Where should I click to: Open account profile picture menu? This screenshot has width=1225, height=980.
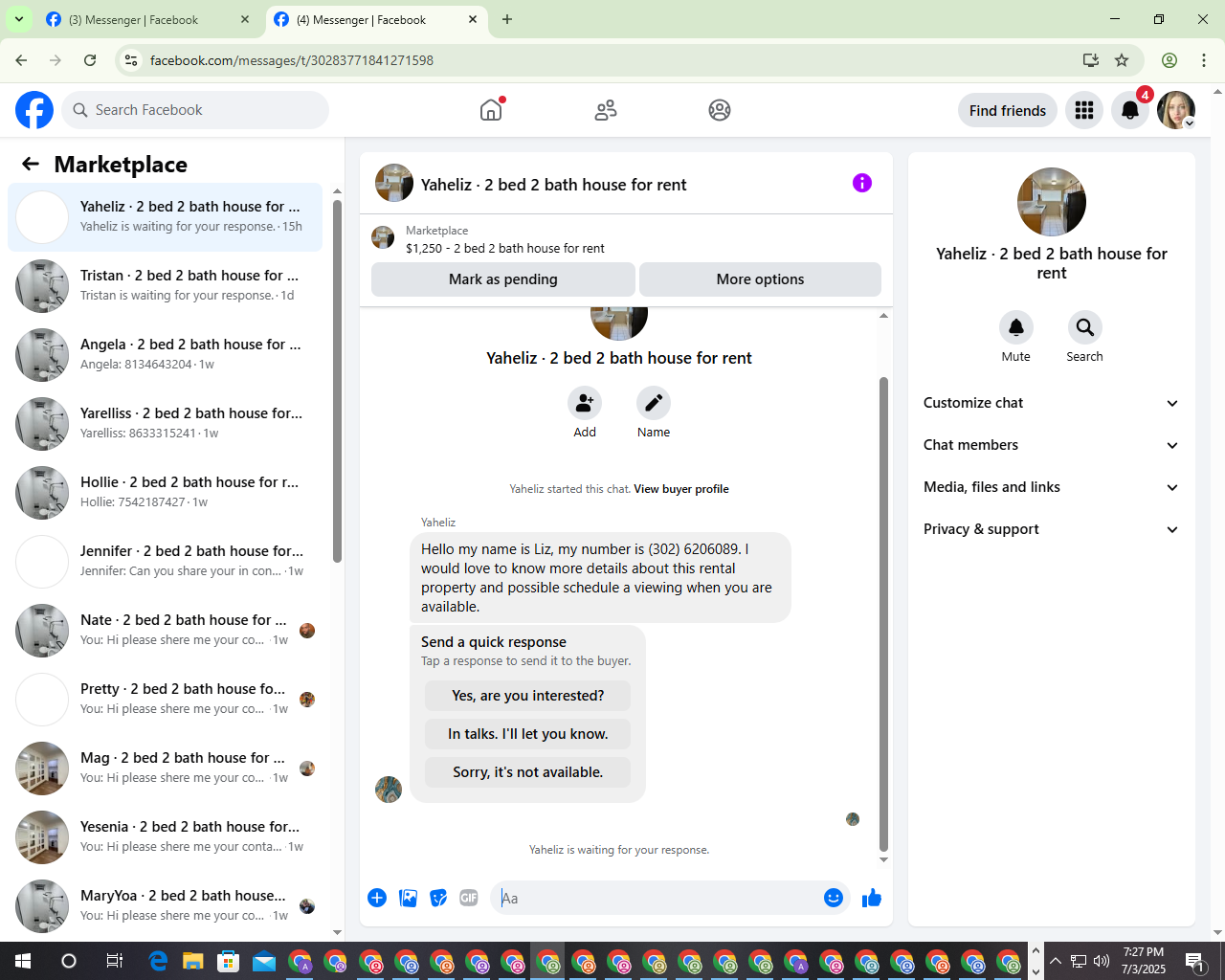click(x=1176, y=110)
